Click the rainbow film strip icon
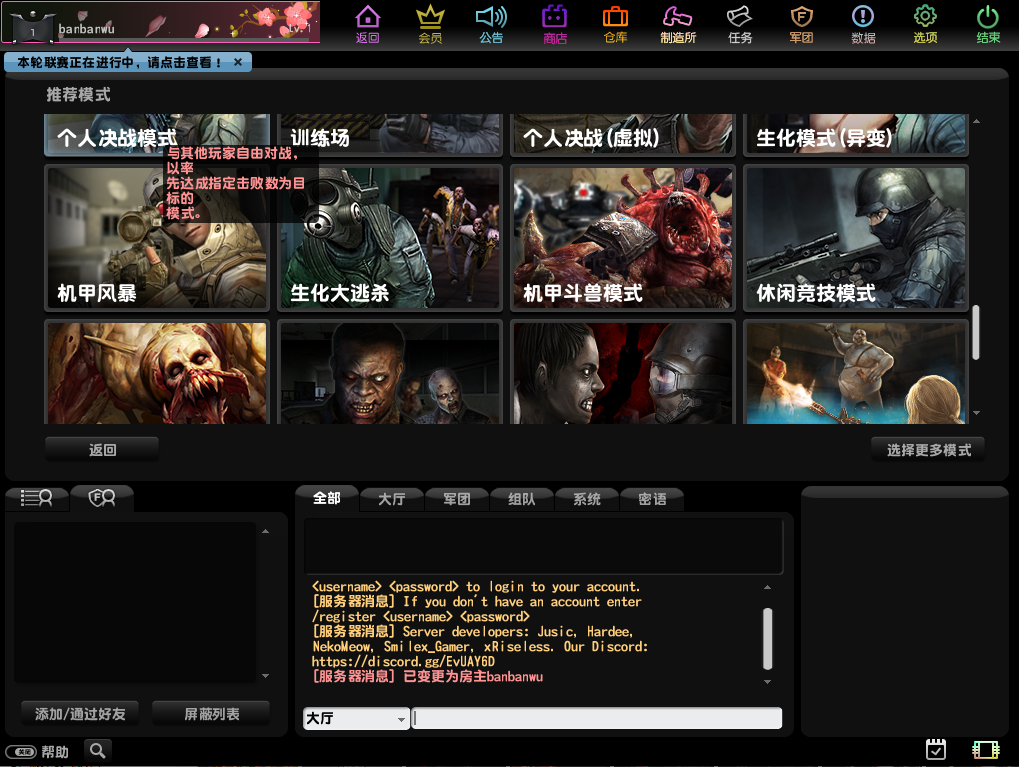 (x=986, y=749)
